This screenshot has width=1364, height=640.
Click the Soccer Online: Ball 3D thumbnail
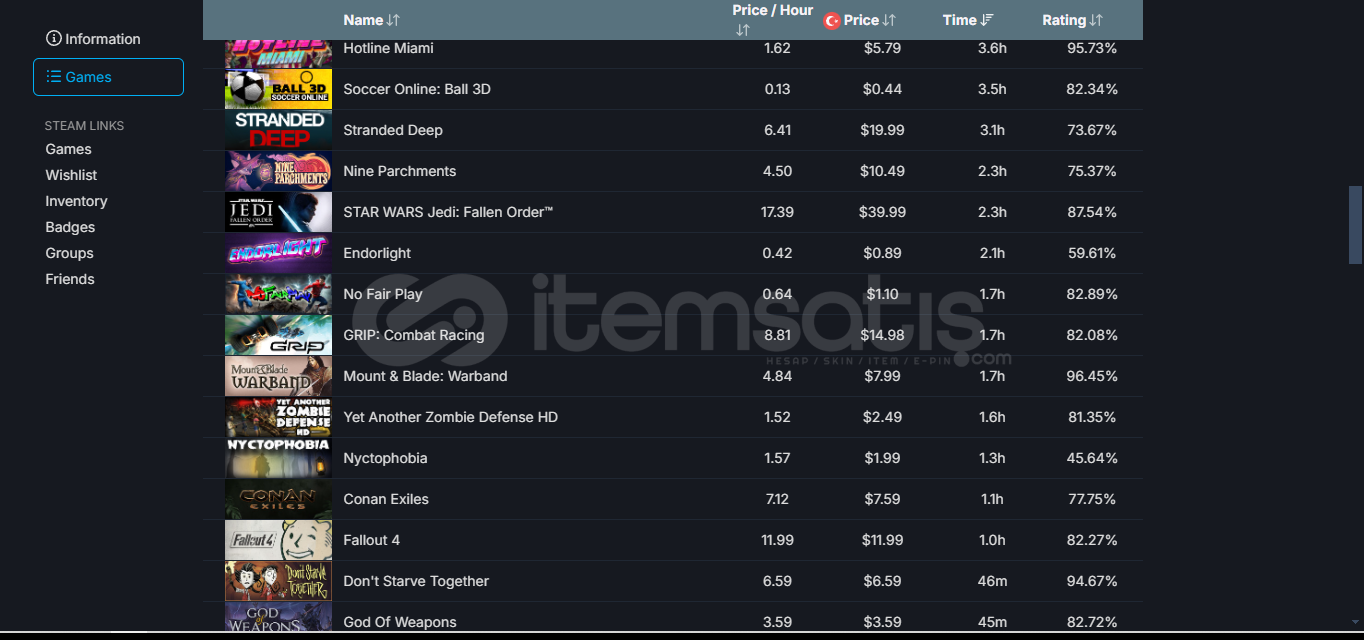tap(278, 89)
